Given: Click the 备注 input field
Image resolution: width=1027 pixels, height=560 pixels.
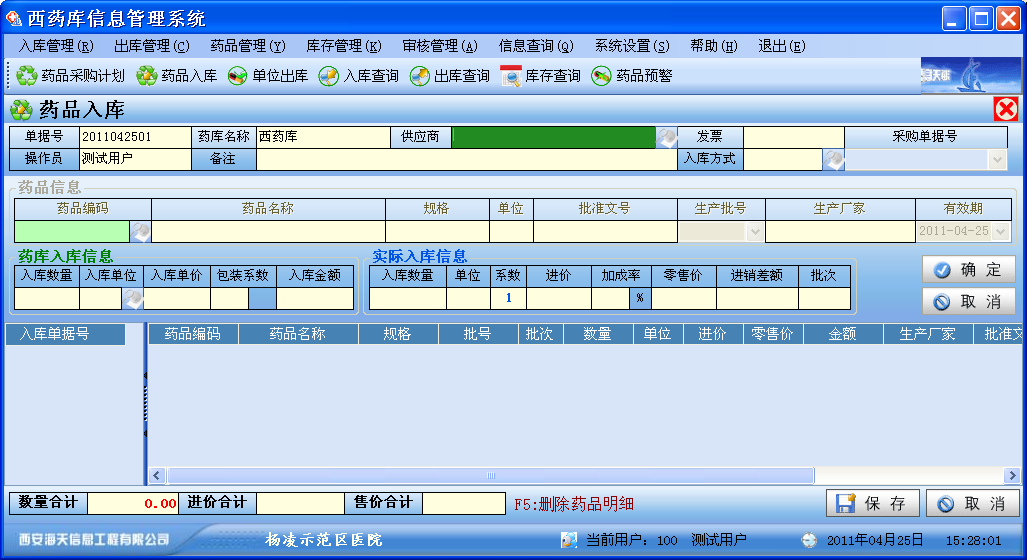Looking at the screenshot, I should point(466,159).
